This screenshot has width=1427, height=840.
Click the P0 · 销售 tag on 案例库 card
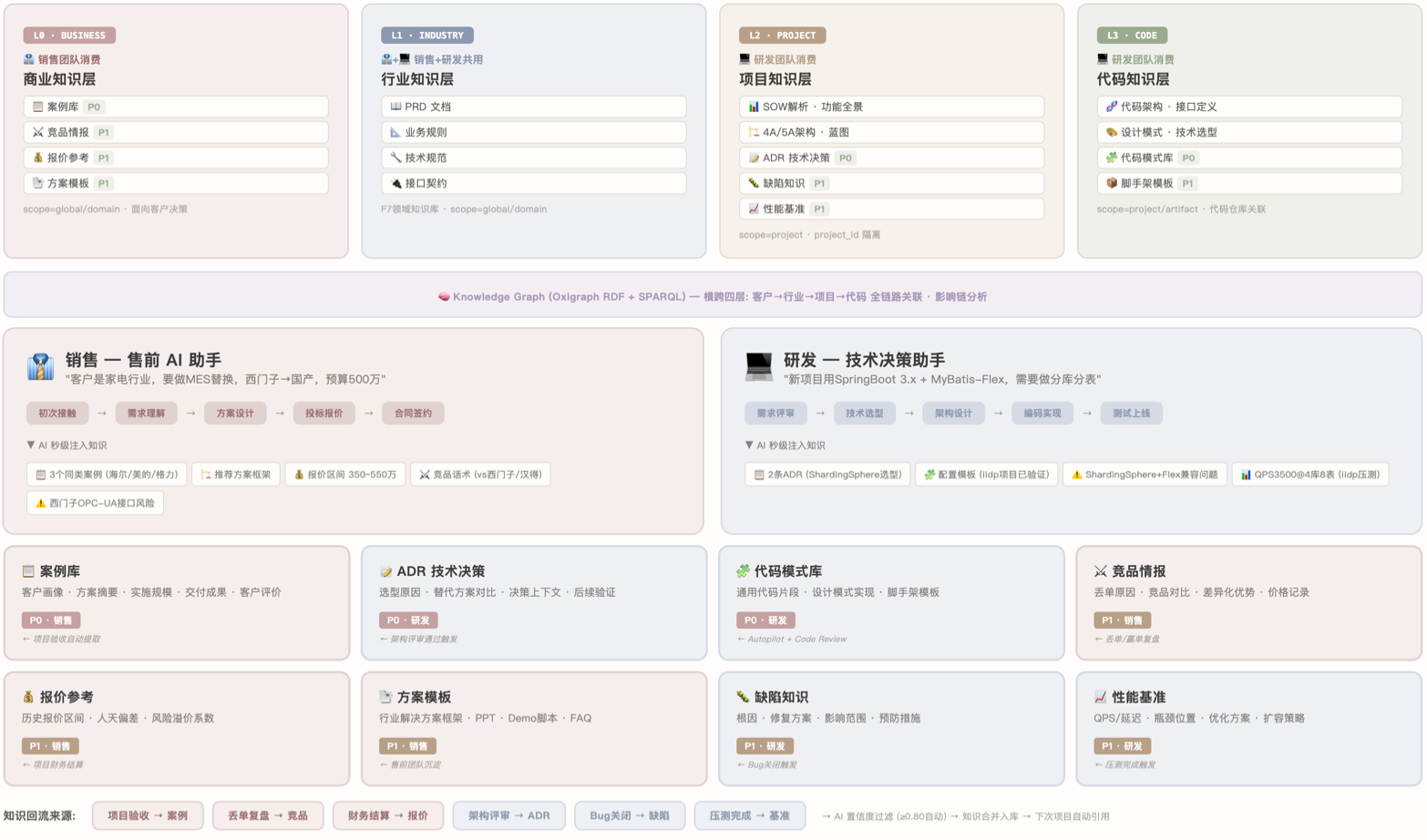[51, 620]
